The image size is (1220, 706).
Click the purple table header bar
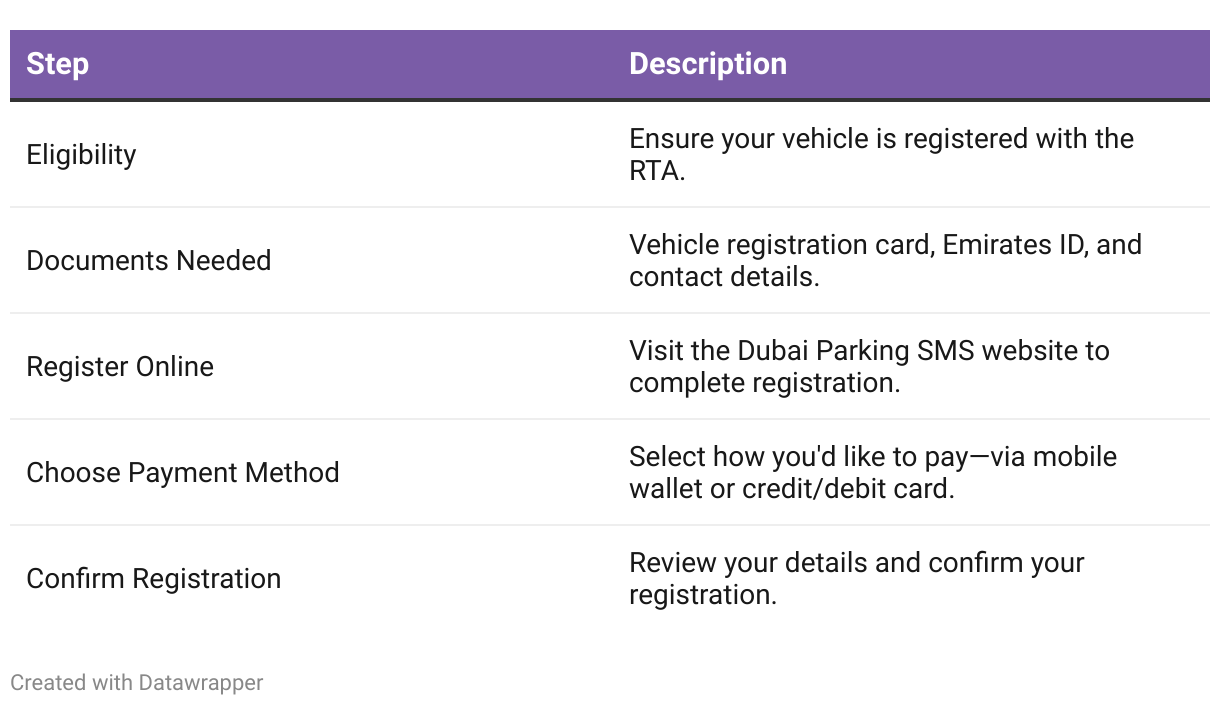pos(610,65)
